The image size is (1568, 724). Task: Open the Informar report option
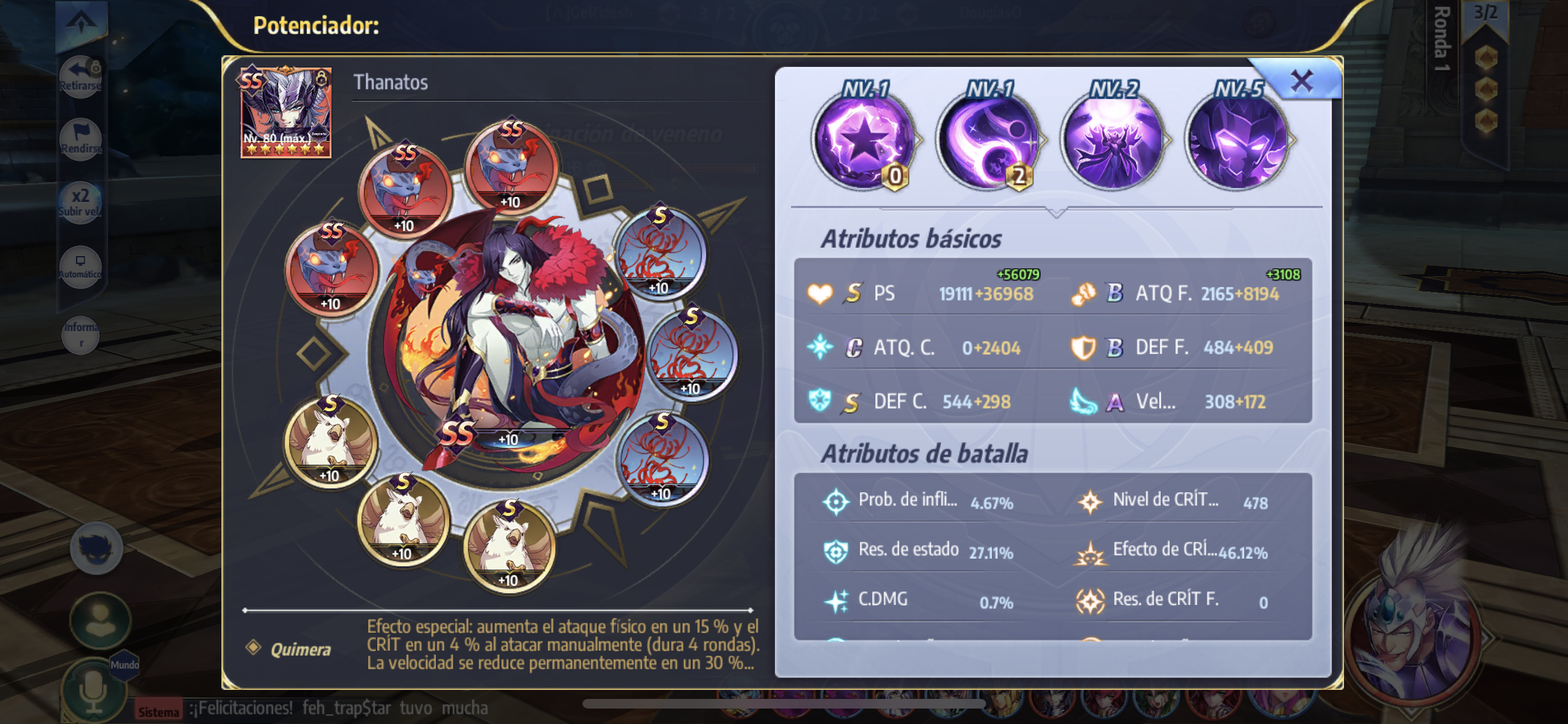click(80, 335)
